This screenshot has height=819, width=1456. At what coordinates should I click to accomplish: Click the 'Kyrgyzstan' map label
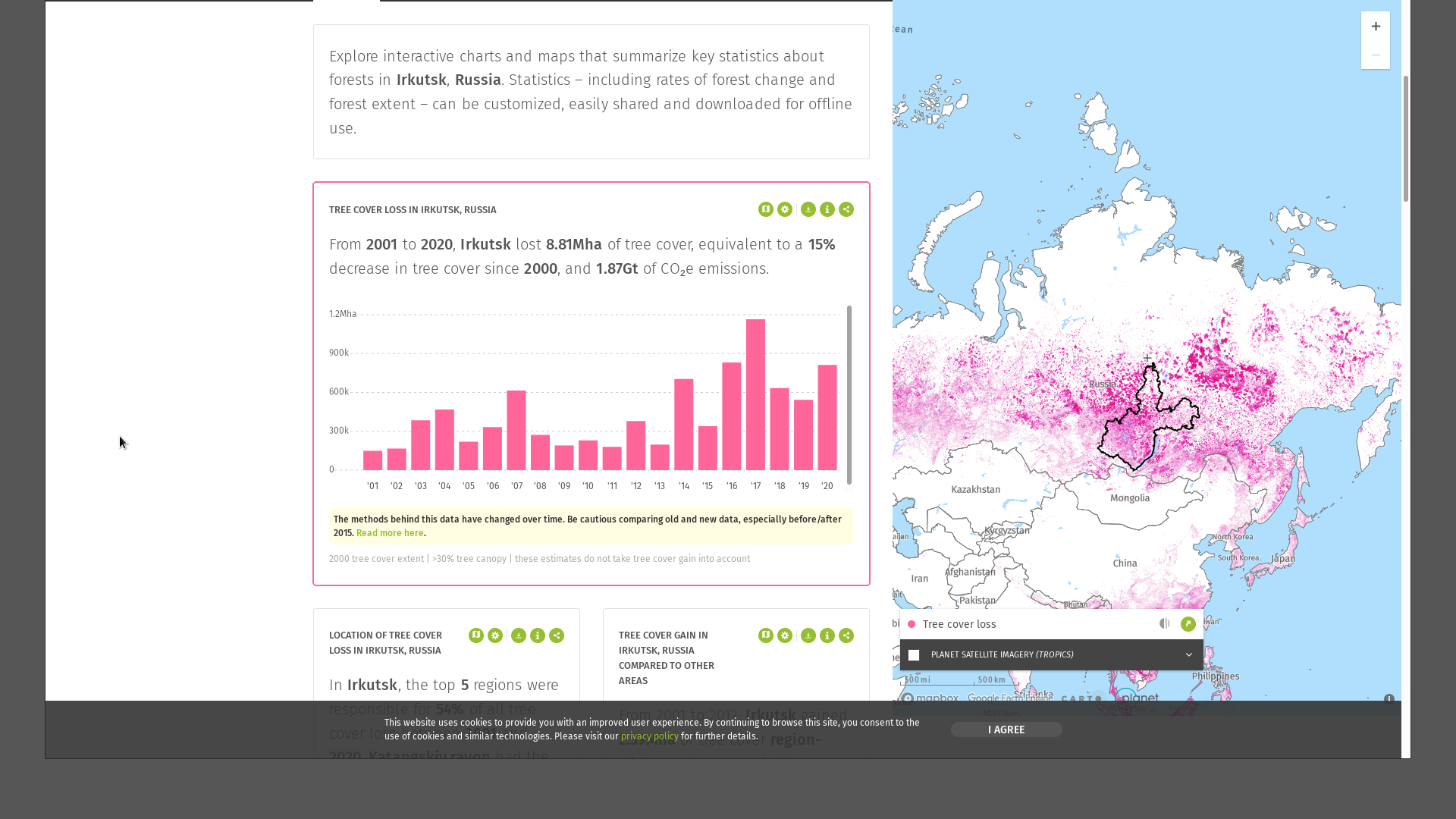1007,531
